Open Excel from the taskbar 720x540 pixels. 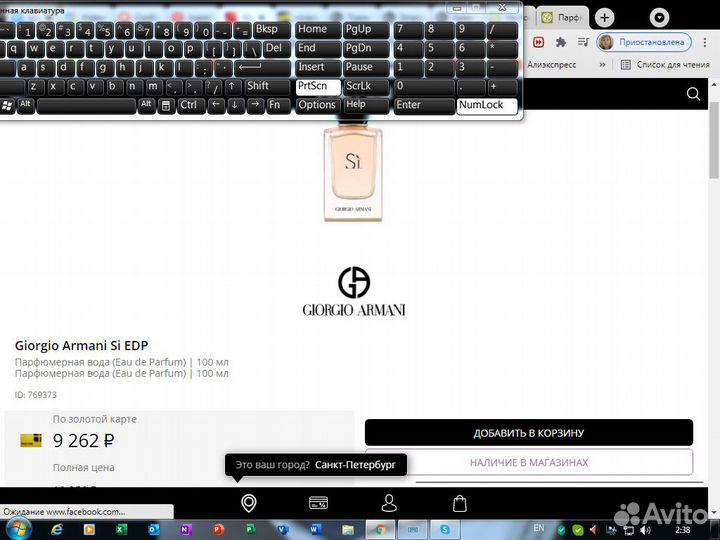(120, 528)
